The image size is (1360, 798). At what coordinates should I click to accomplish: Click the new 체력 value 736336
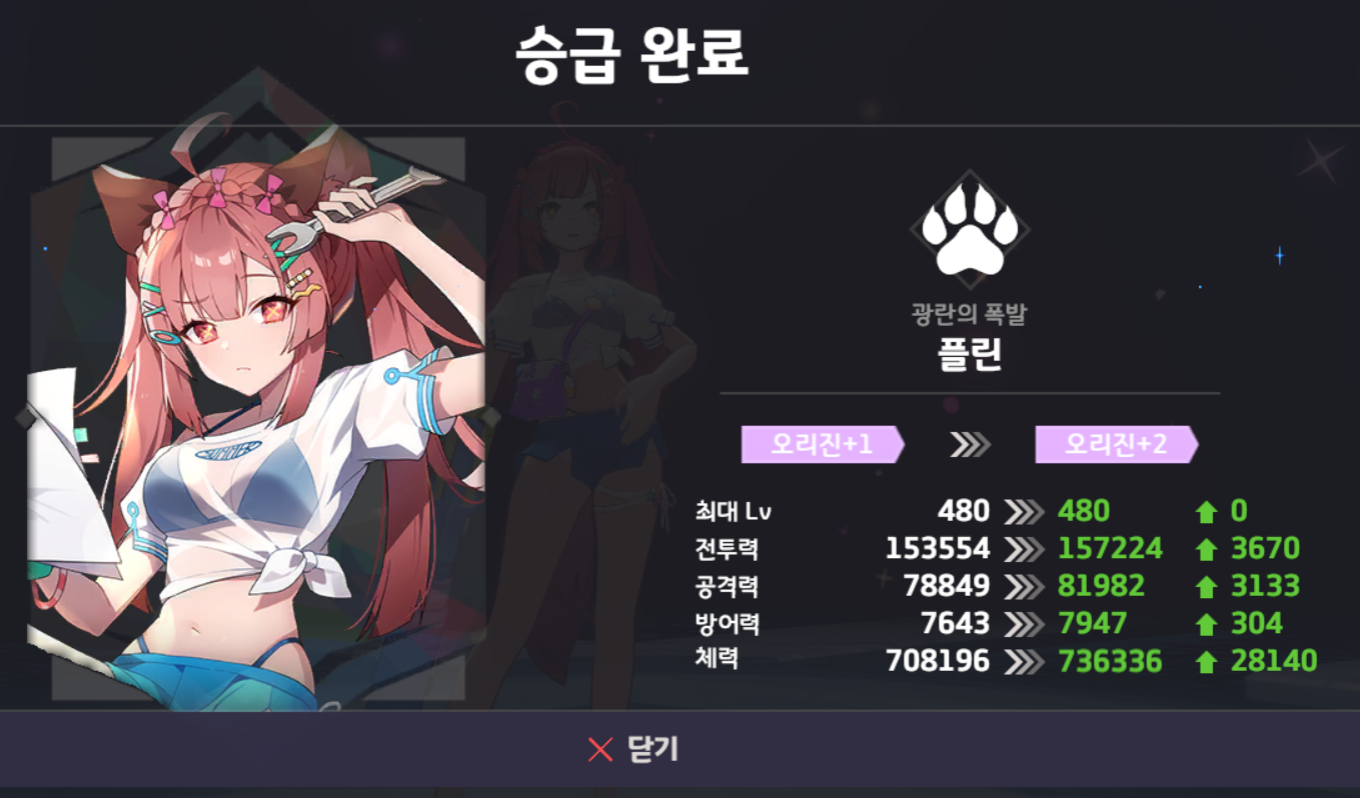[1110, 661]
